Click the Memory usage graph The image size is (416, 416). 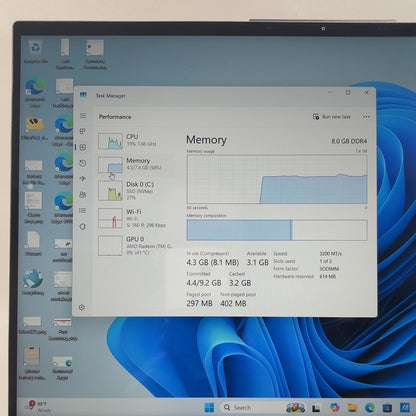277,179
